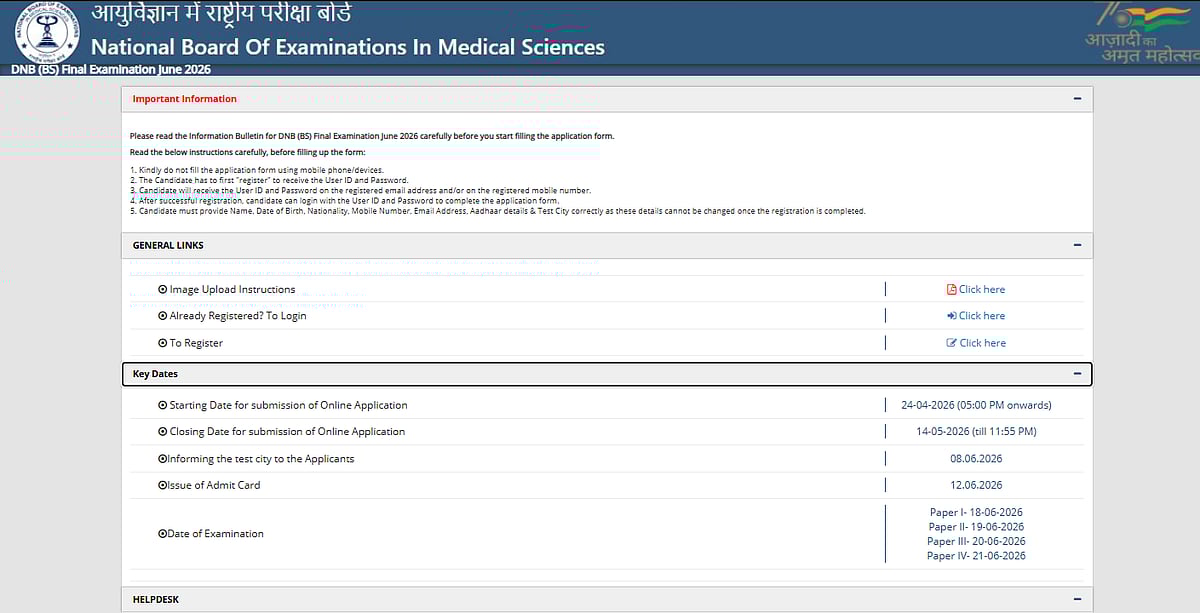Select the Important Information header title
Viewport: 1200px width, 613px height.
tap(185, 99)
